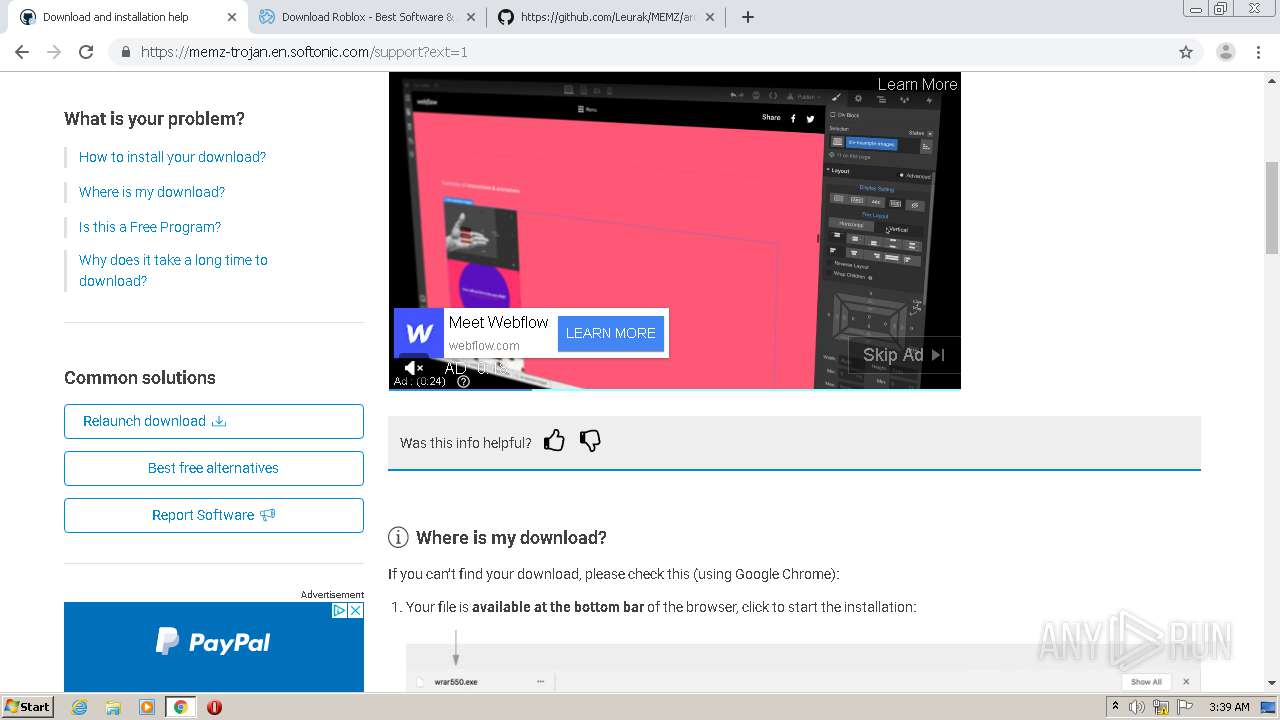Open the Action Center flag icon

pyautogui.click(x=1184, y=707)
